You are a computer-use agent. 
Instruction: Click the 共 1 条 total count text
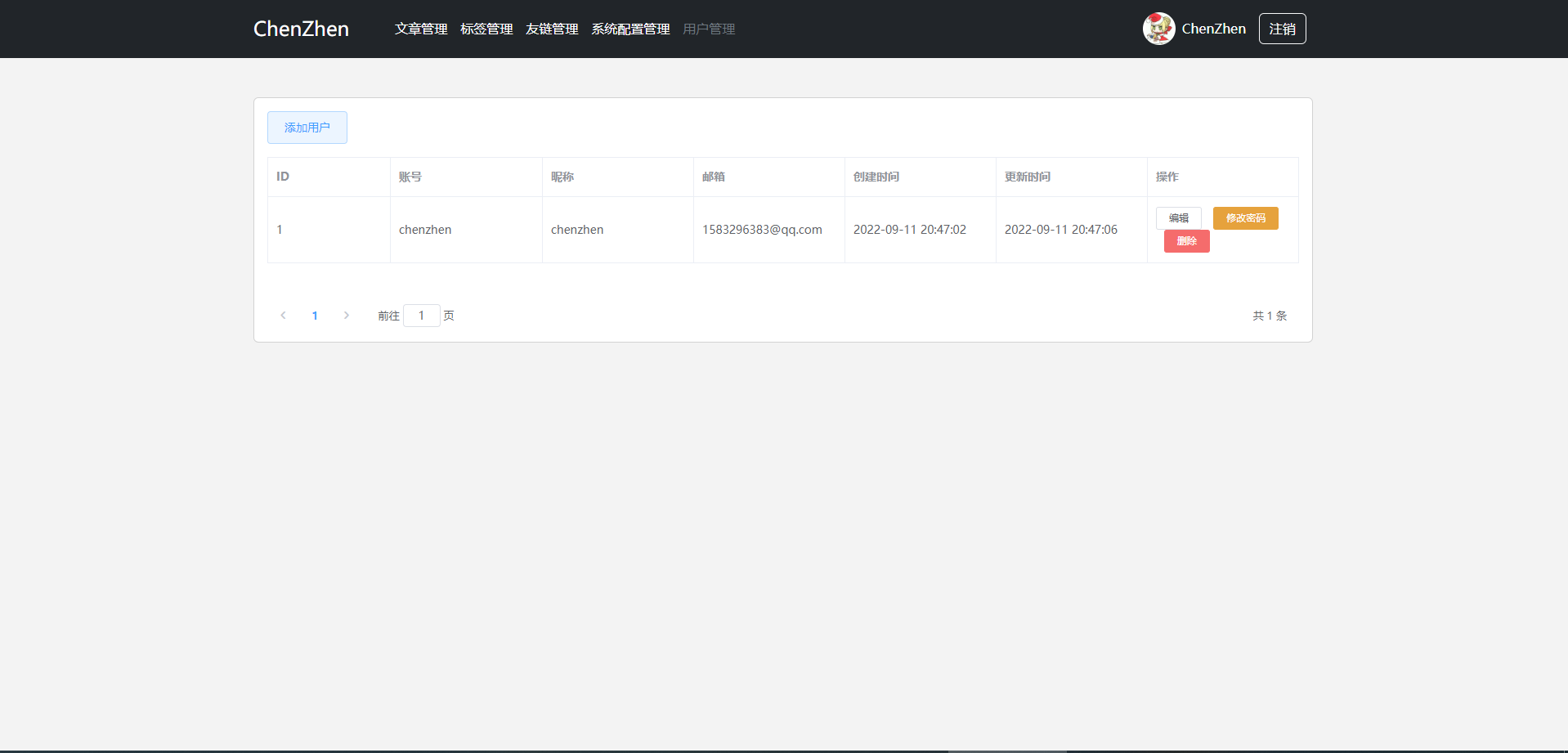(1270, 316)
